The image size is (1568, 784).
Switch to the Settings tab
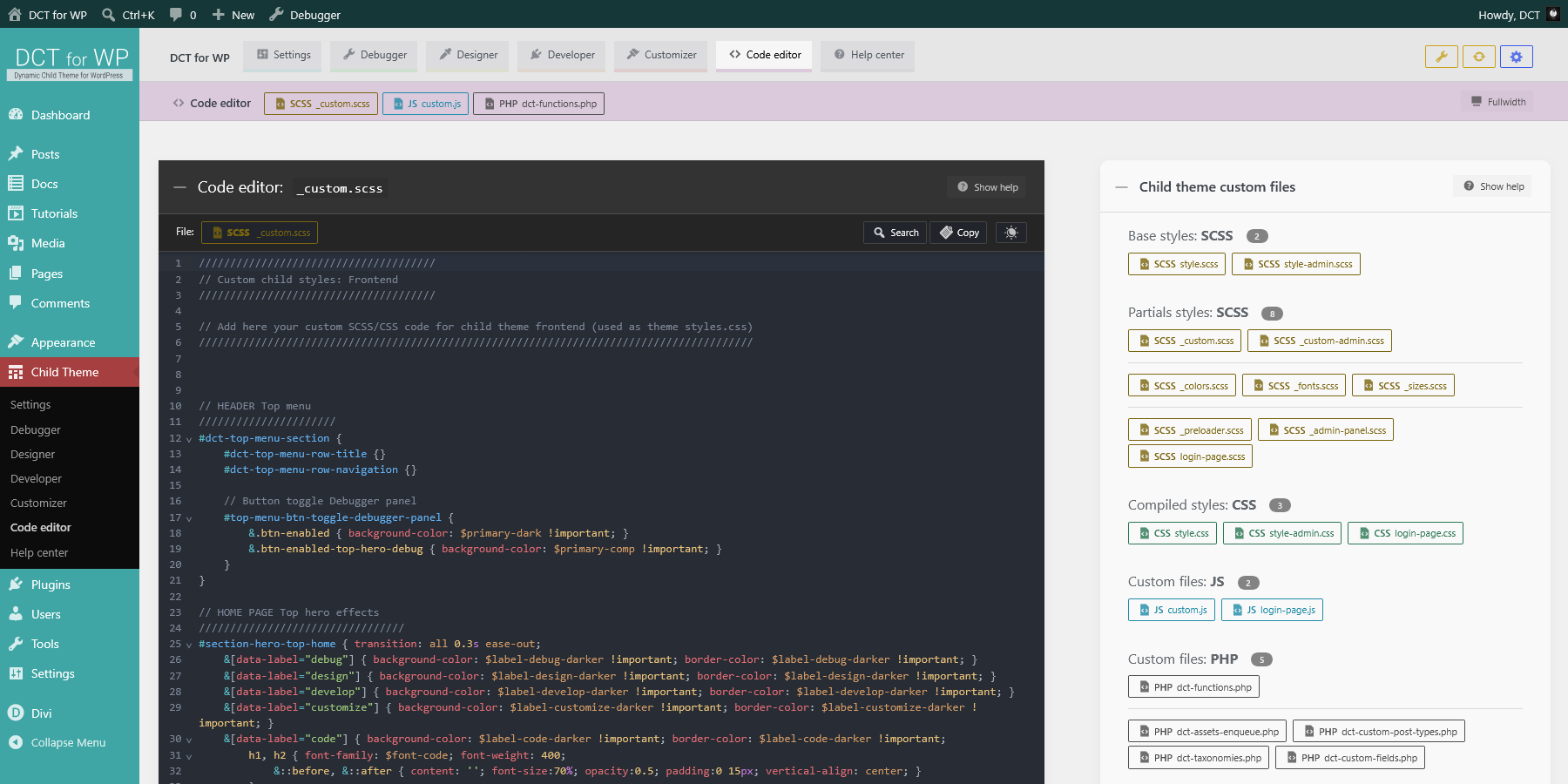[x=284, y=55]
